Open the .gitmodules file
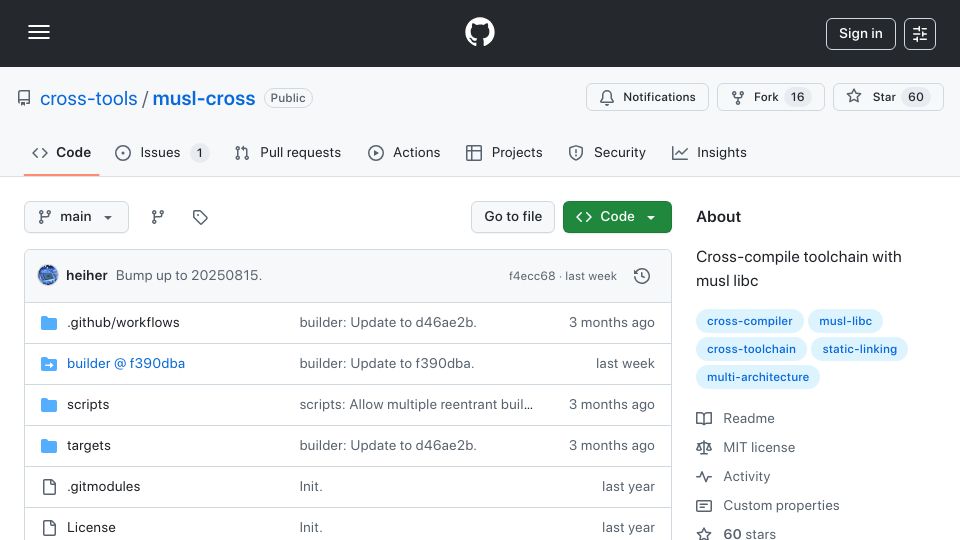Image resolution: width=960 pixels, height=540 pixels. 103,487
